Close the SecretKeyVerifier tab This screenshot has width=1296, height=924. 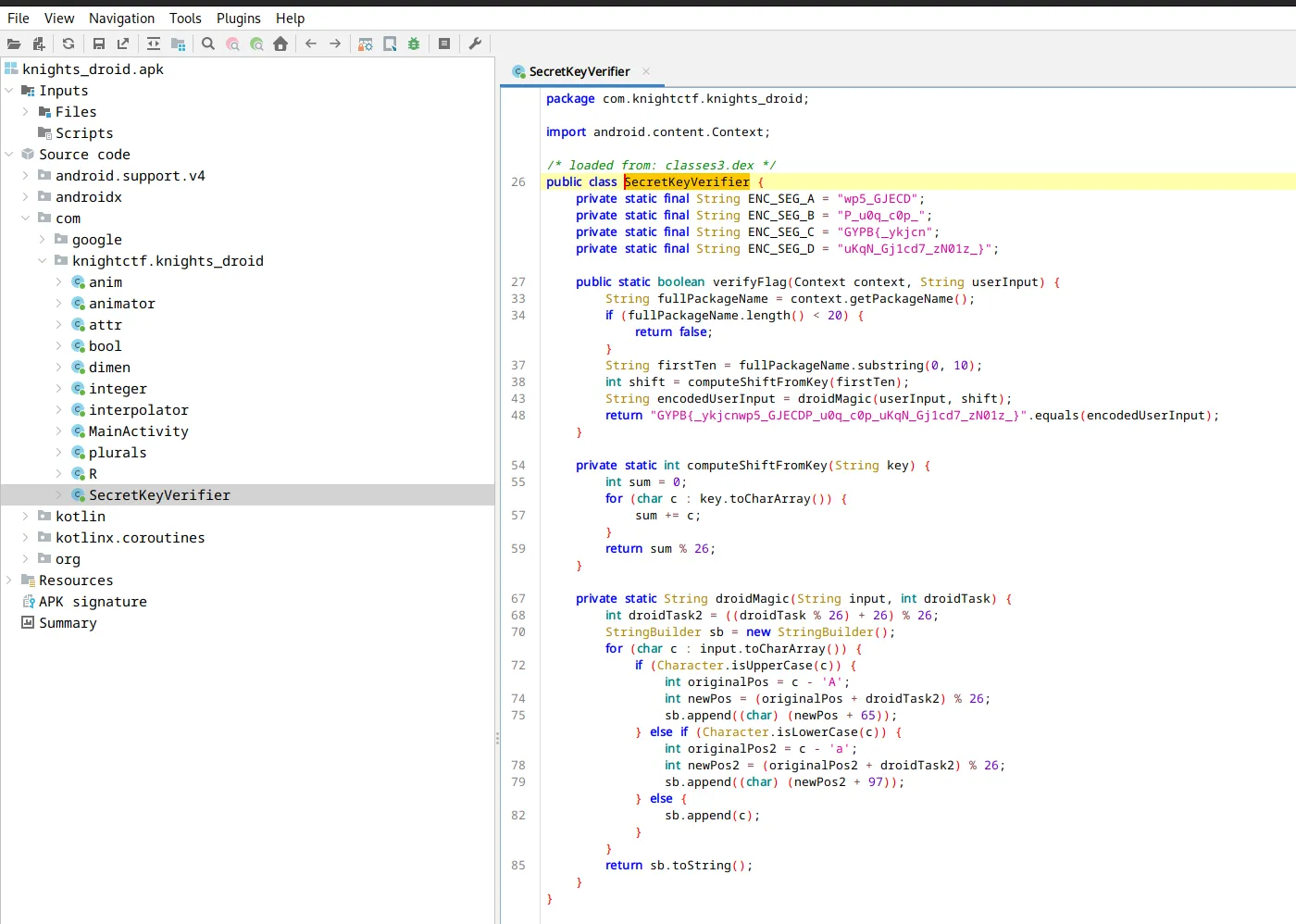tap(646, 71)
